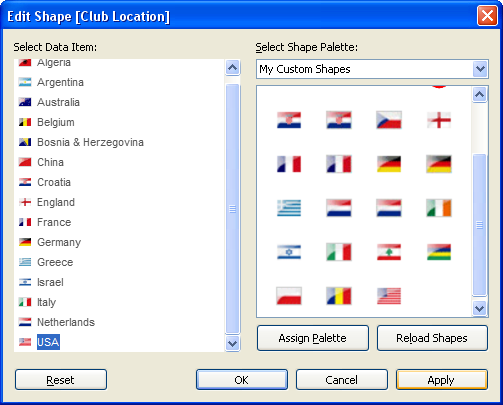Pick the Czech Republic flag shape
This screenshot has width=503, height=405.
click(389, 120)
